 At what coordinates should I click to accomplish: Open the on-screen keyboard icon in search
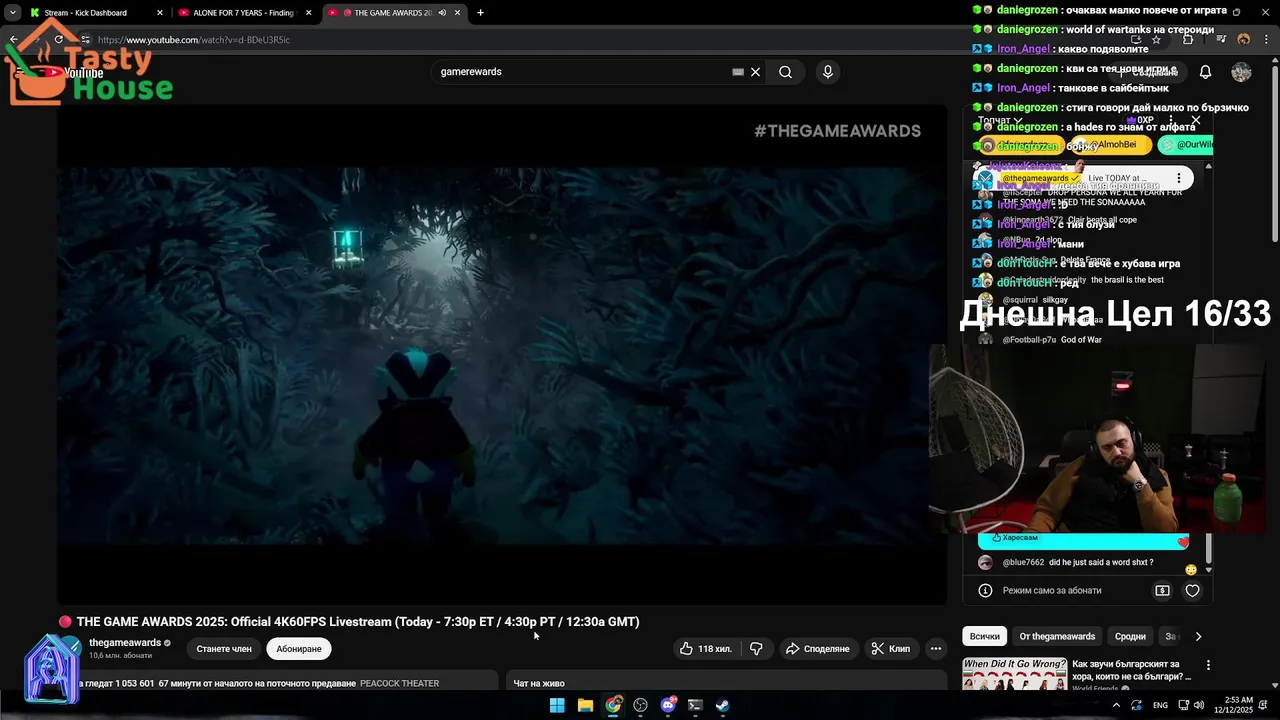tap(738, 72)
